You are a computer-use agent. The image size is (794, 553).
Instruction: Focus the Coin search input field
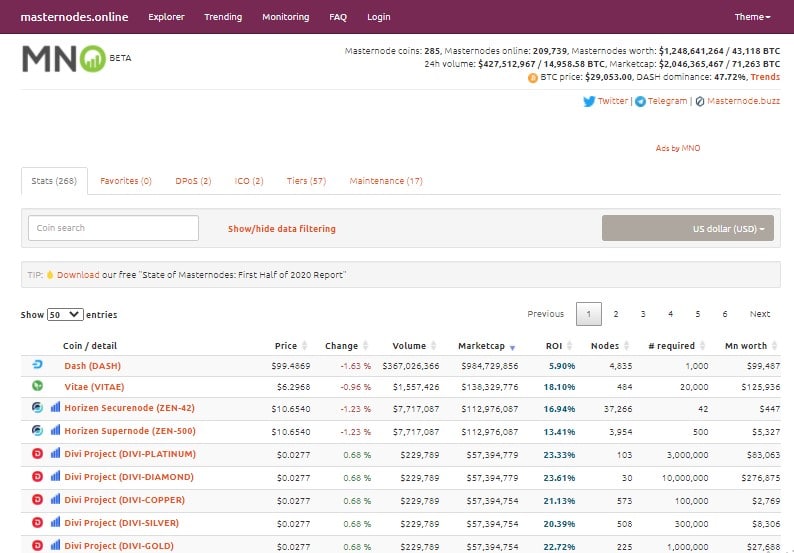pos(113,228)
